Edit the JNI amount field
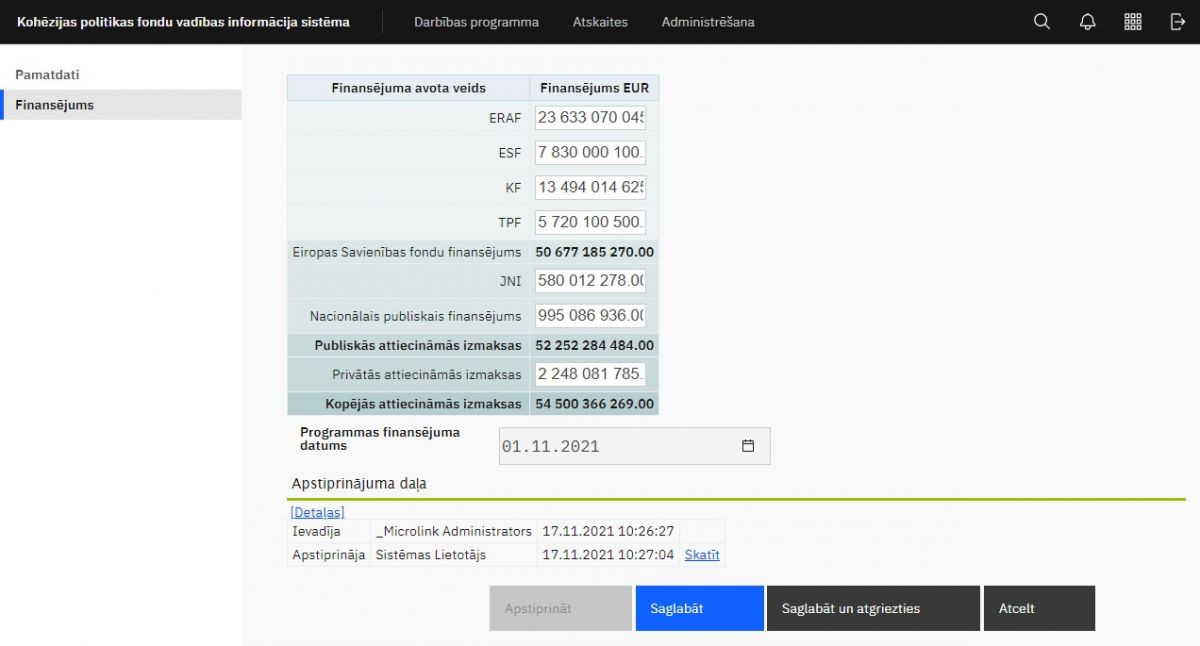Screen dimensions: 1200x646 click(590, 281)
